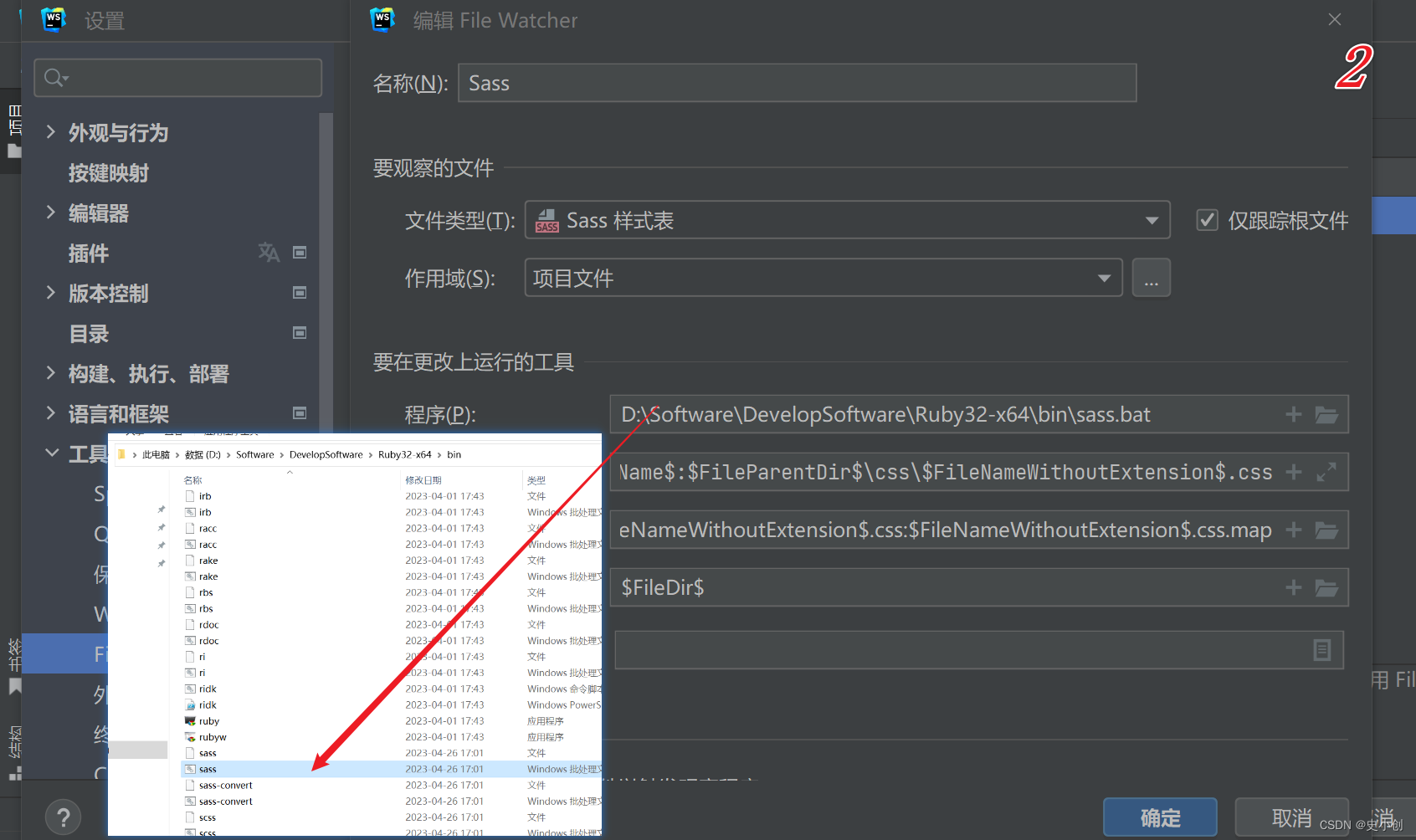Screen dimensions: 1416x840
Task: Expand the 版本控制 settings node
Action: 51,292
